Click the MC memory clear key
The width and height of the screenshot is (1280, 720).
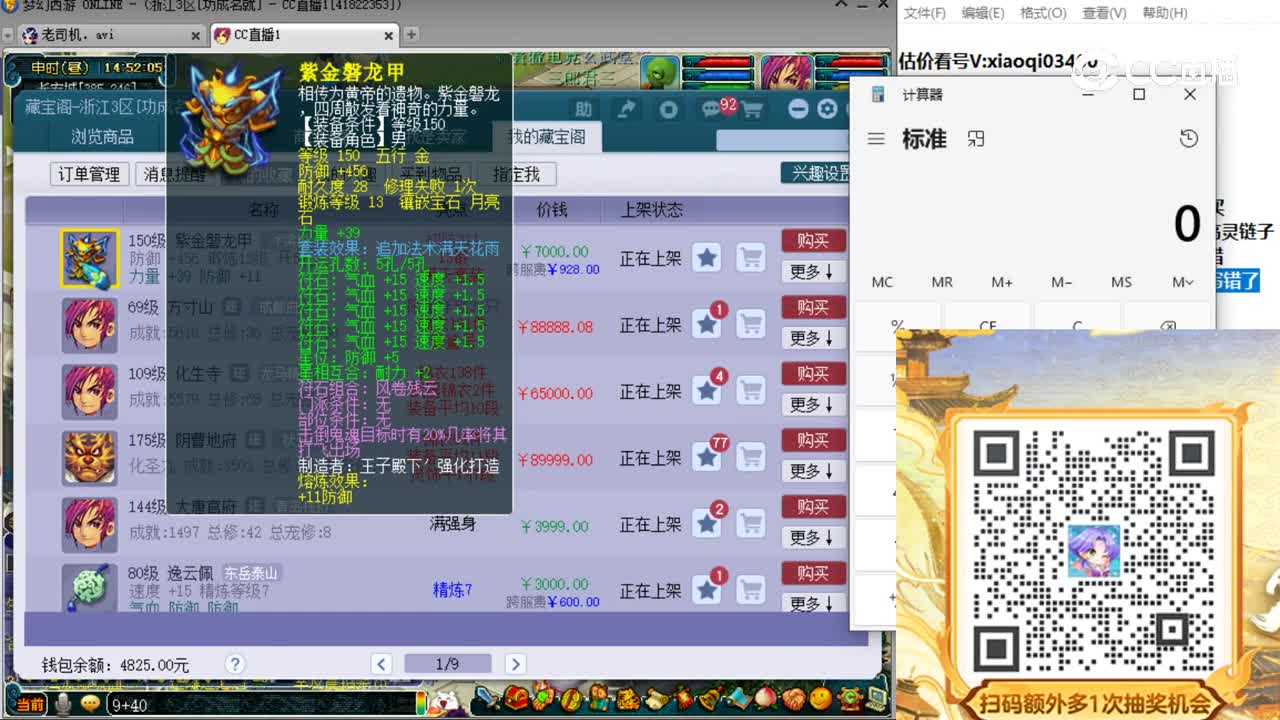coord(882,282)
